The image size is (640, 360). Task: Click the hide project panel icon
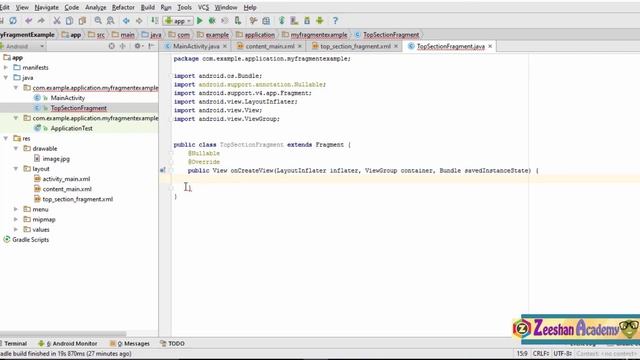point(151,46)
